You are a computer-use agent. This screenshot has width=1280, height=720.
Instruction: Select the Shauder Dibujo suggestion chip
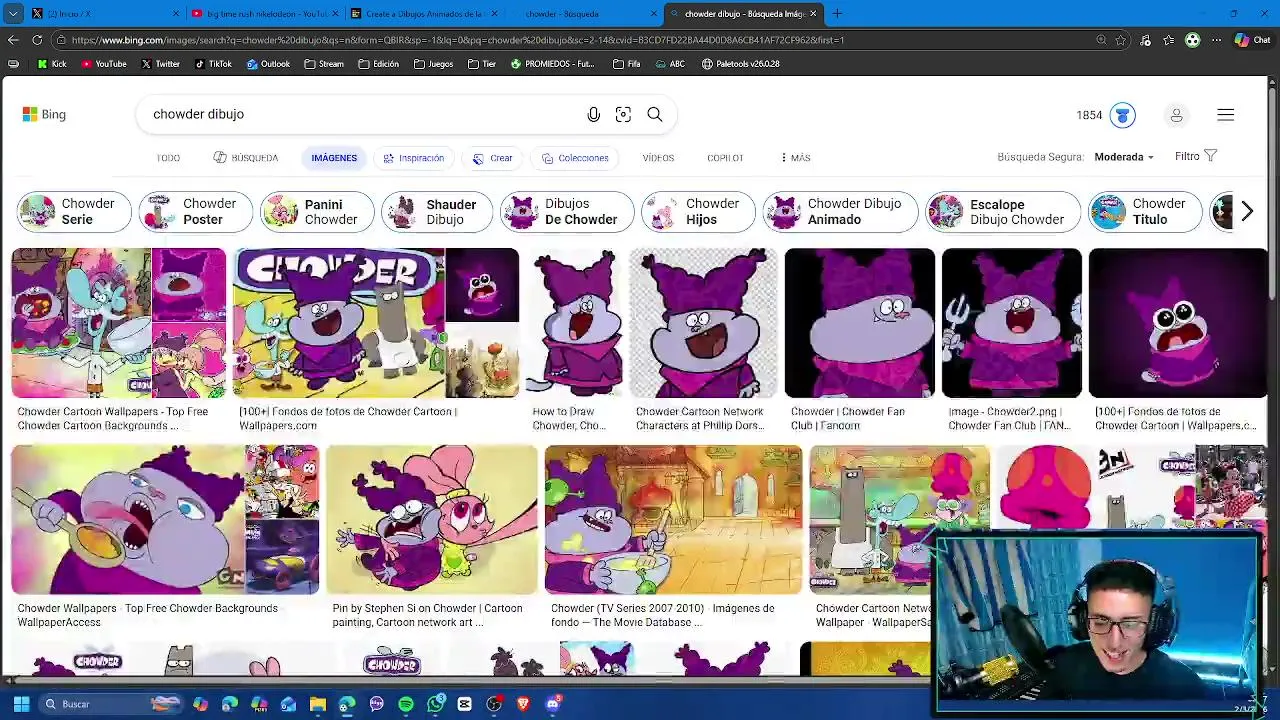pyautogui.click(x=437, y=212)
